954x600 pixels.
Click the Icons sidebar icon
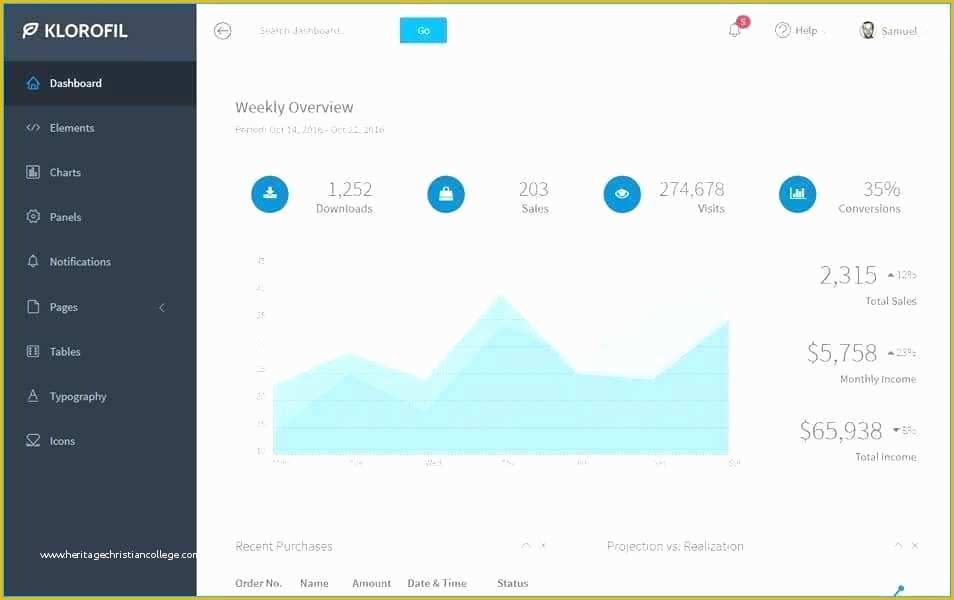coord(33,441)
